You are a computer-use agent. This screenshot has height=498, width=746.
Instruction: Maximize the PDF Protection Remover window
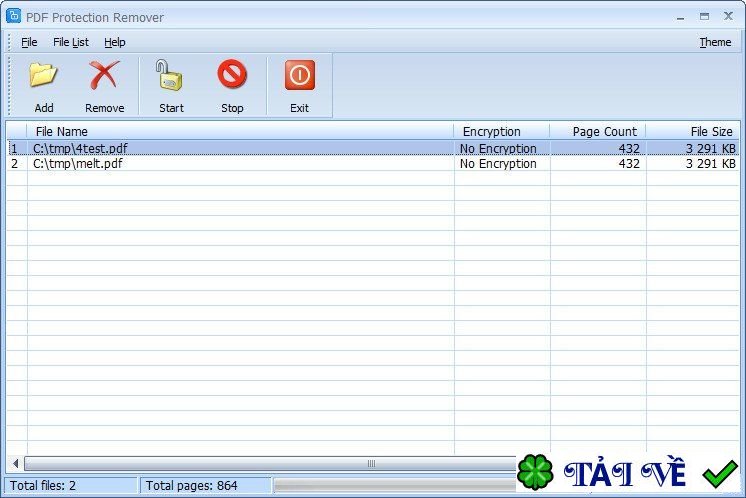[705, 17]
